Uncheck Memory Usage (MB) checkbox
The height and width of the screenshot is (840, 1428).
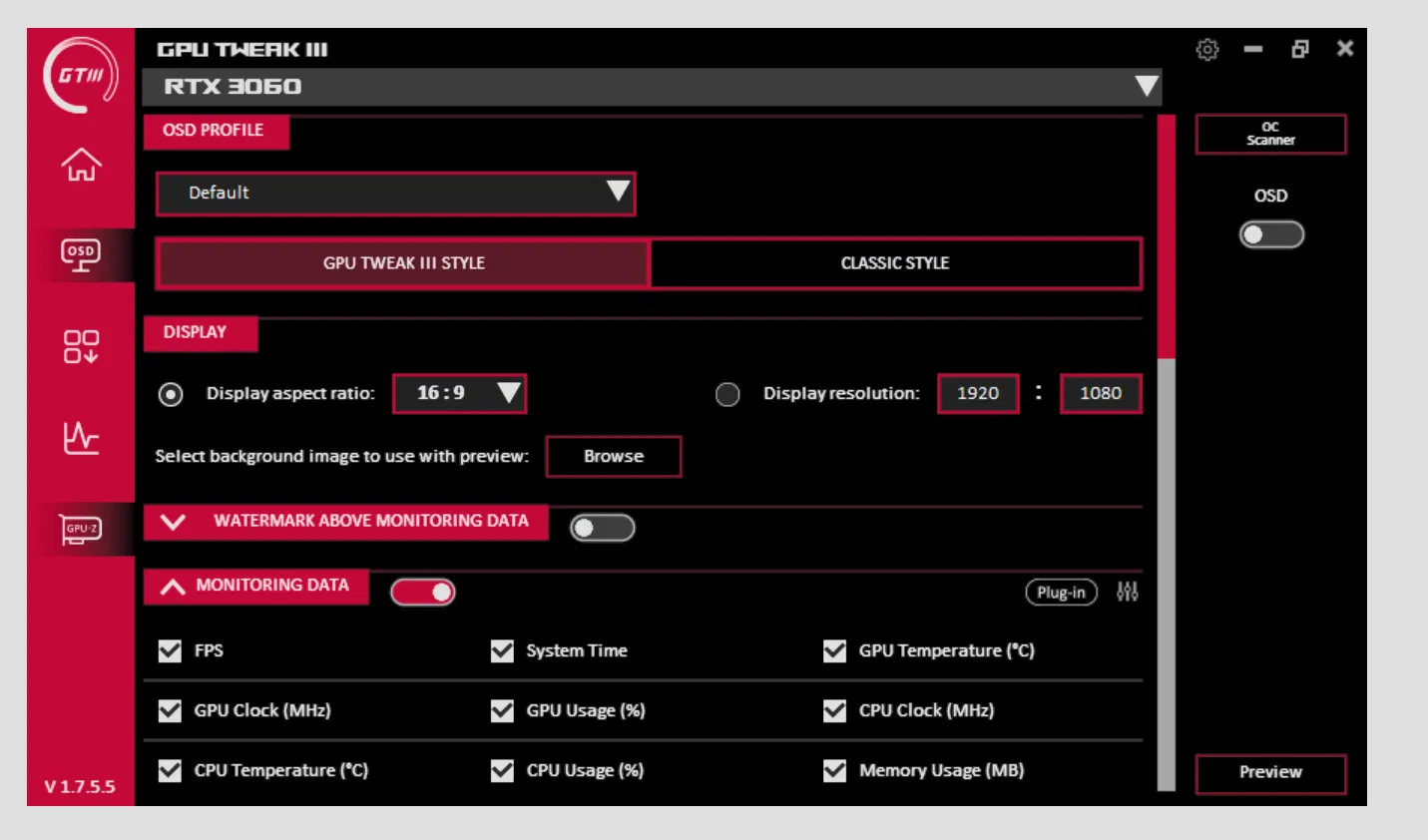pyautogui.click(x=834, y=771)
